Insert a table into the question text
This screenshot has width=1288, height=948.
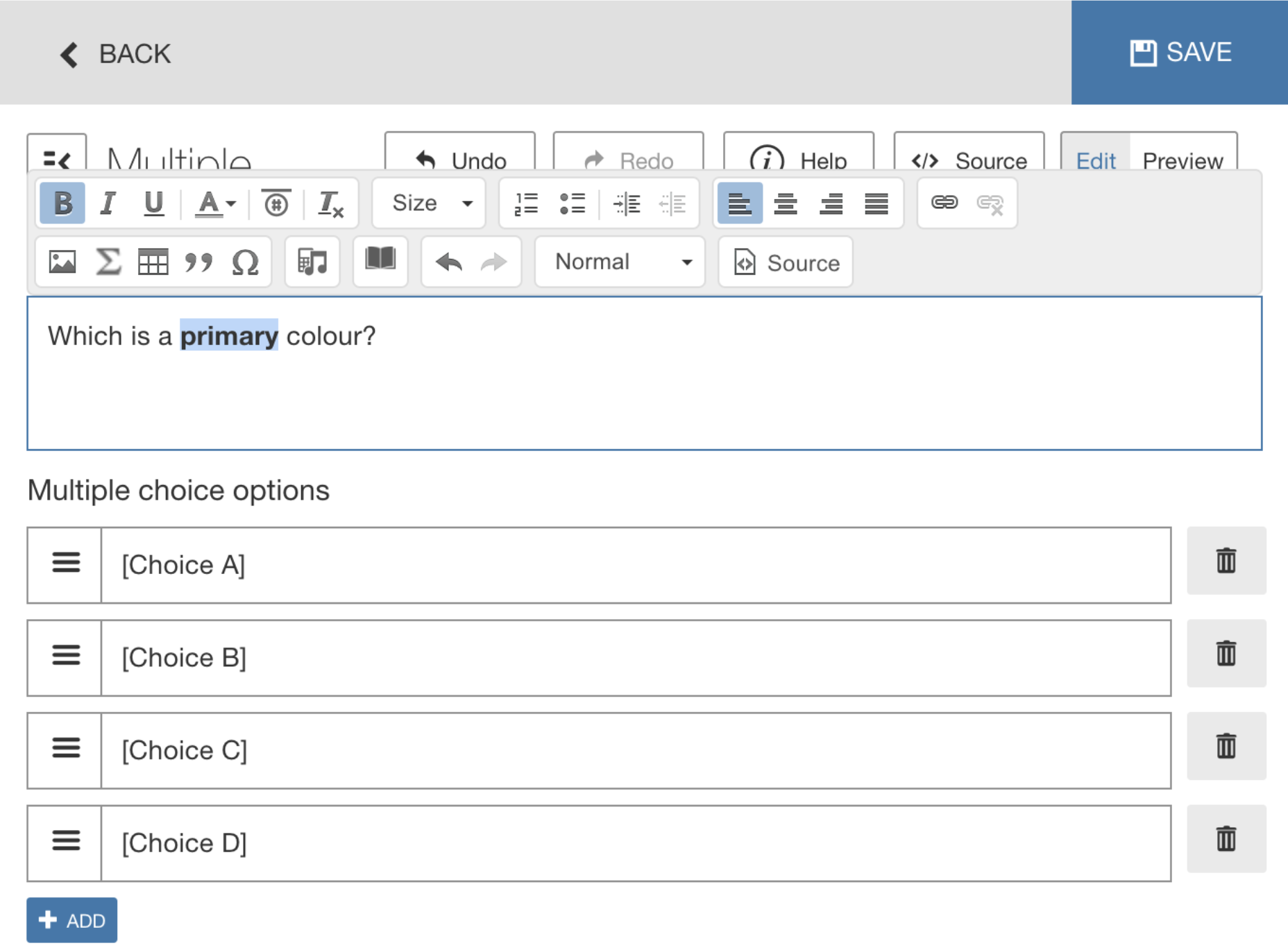tap(154, 262)
